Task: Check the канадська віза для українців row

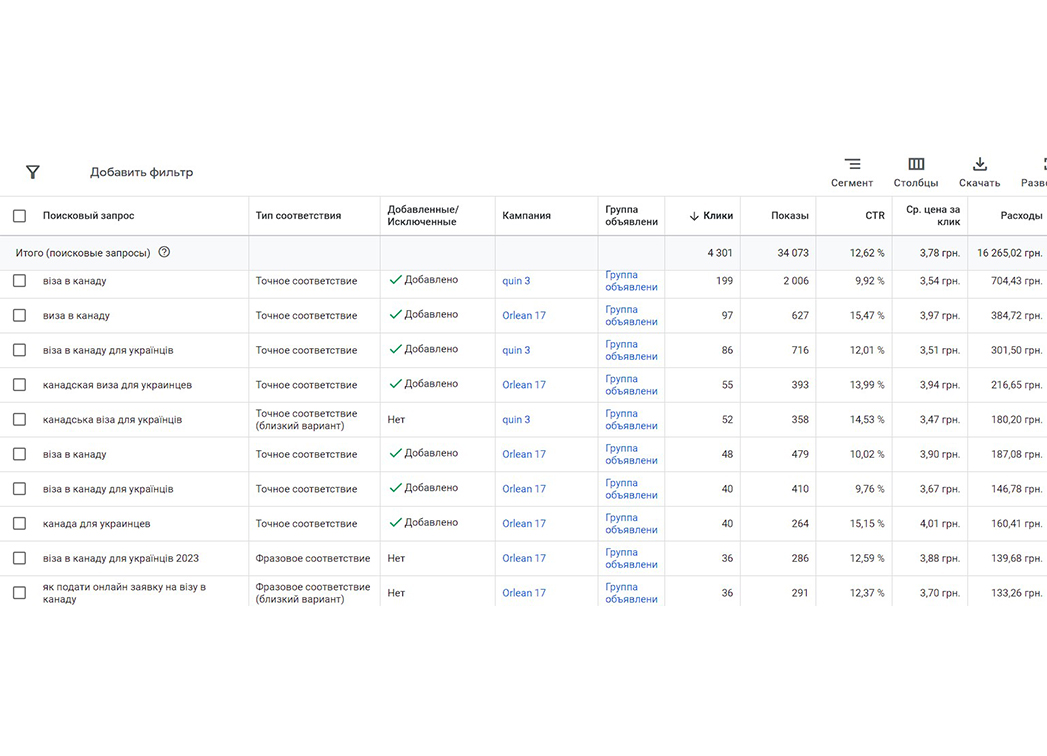Action: coord(19,419)
